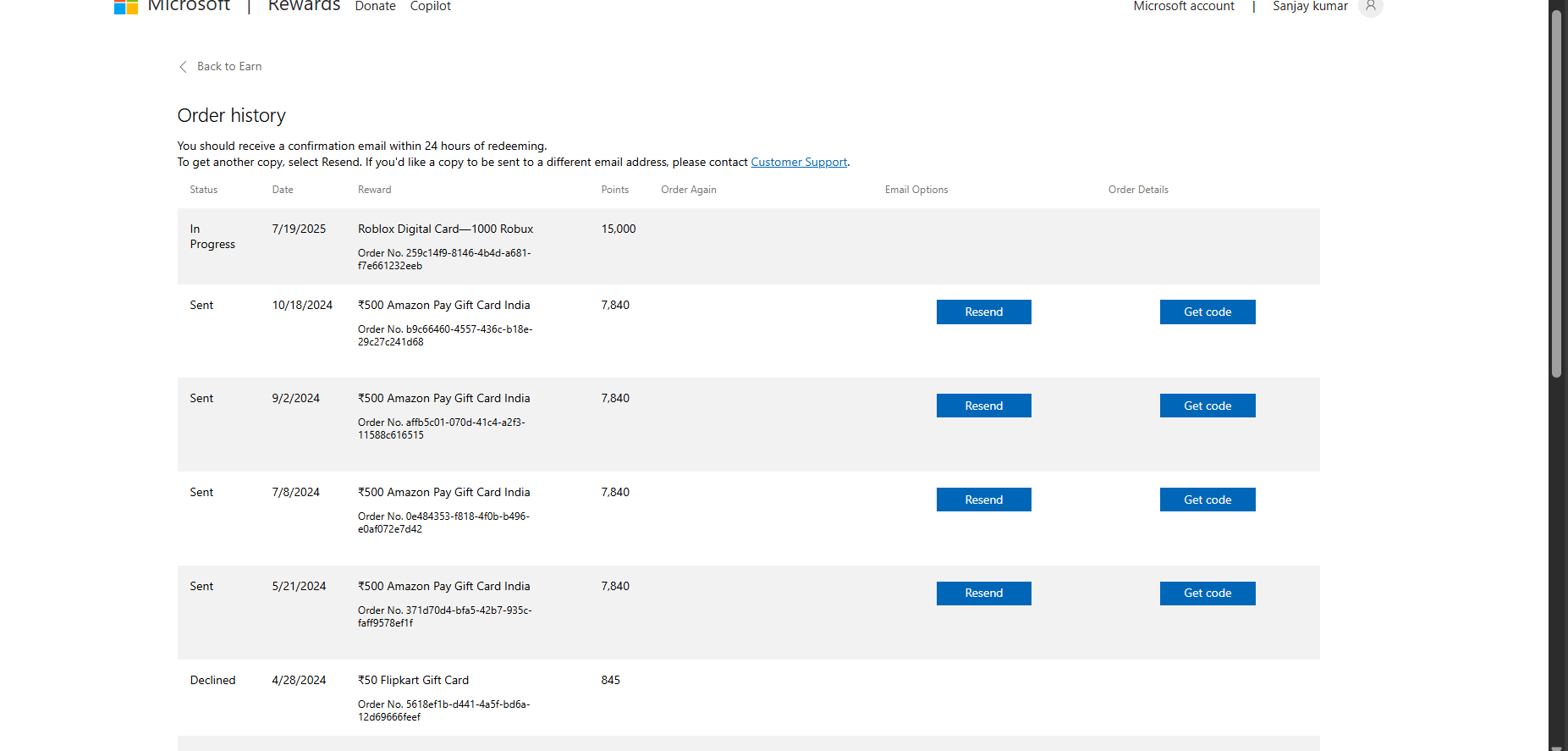Click the back arrow chevron icon
The image size is (1568, 751).
(x=183, y=67)
